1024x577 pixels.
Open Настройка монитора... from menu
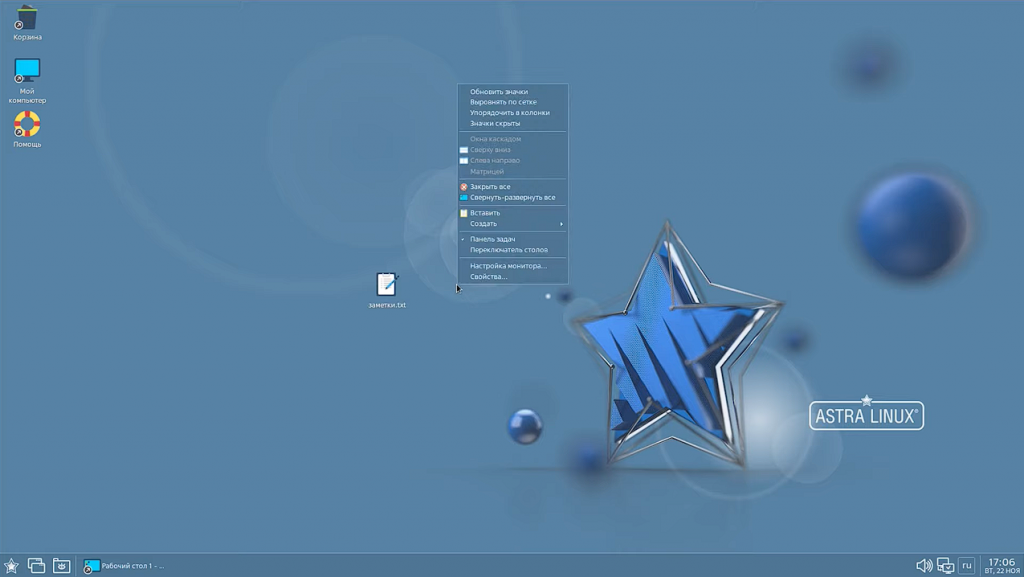pos(513,266)
